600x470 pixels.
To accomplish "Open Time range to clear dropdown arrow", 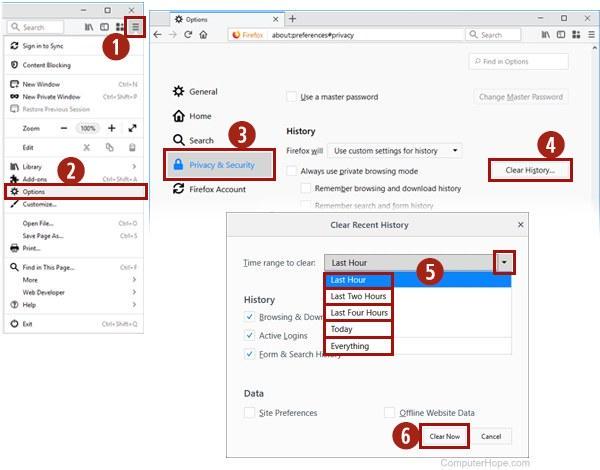I will [x=504, y=263].
